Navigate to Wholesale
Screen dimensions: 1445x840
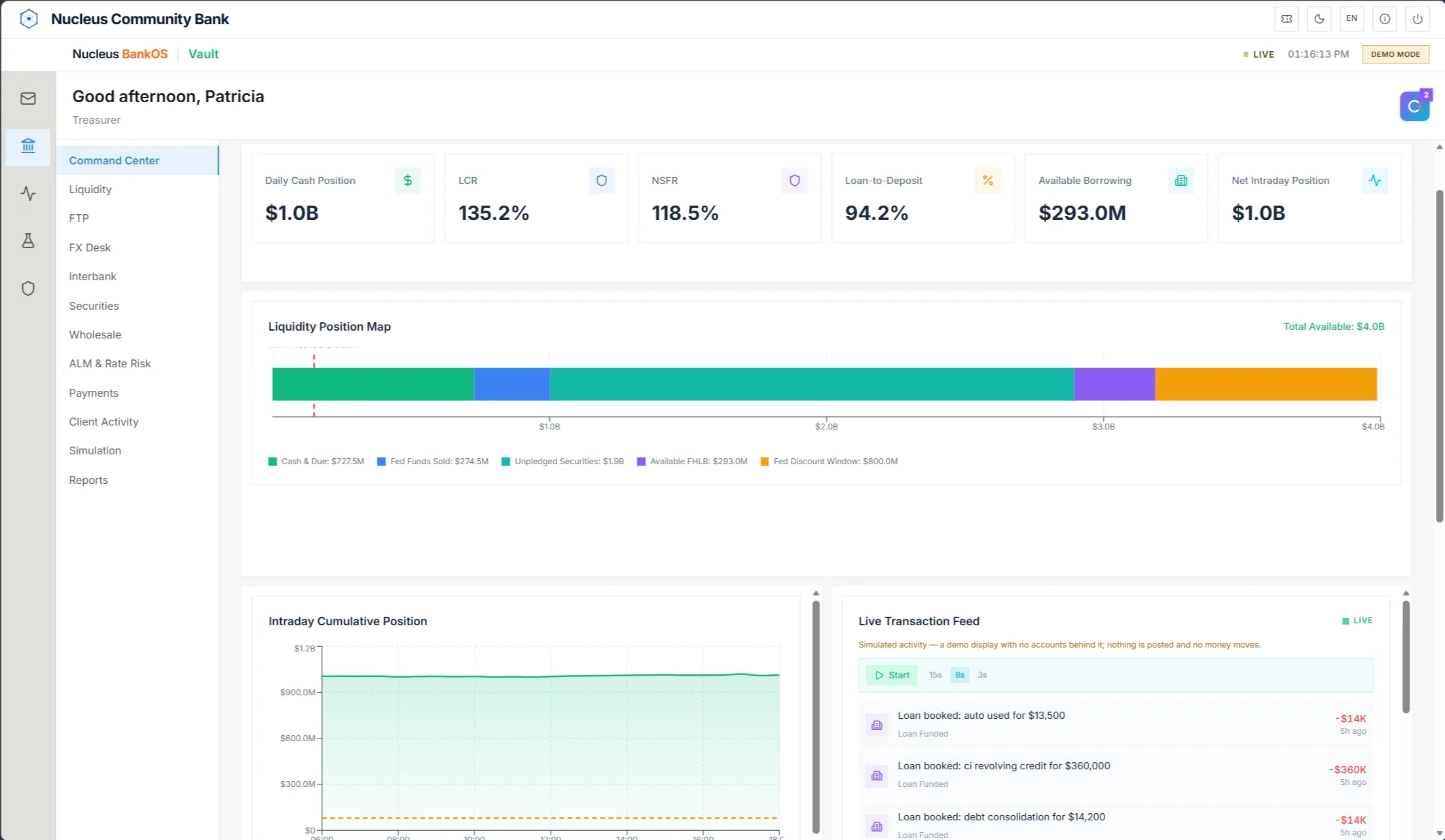(x=137, y=335)
